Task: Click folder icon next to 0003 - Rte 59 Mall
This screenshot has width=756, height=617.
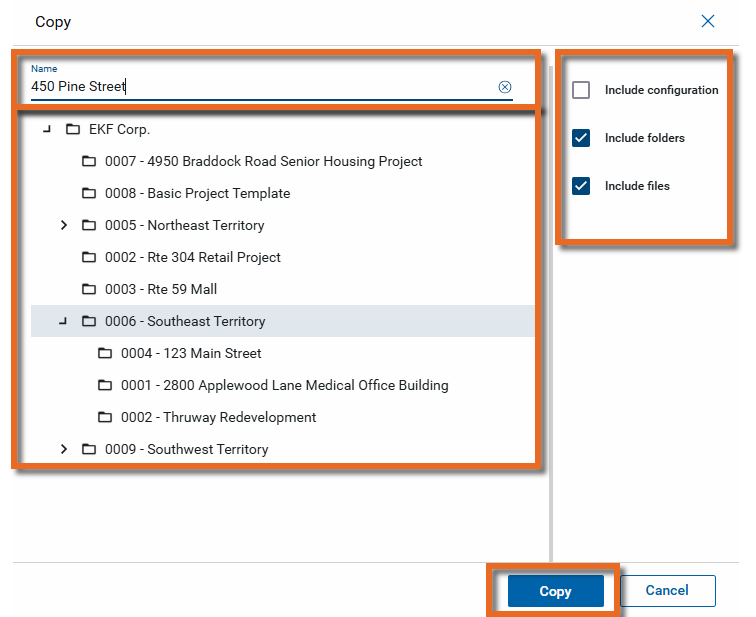Action: (89, 290)
